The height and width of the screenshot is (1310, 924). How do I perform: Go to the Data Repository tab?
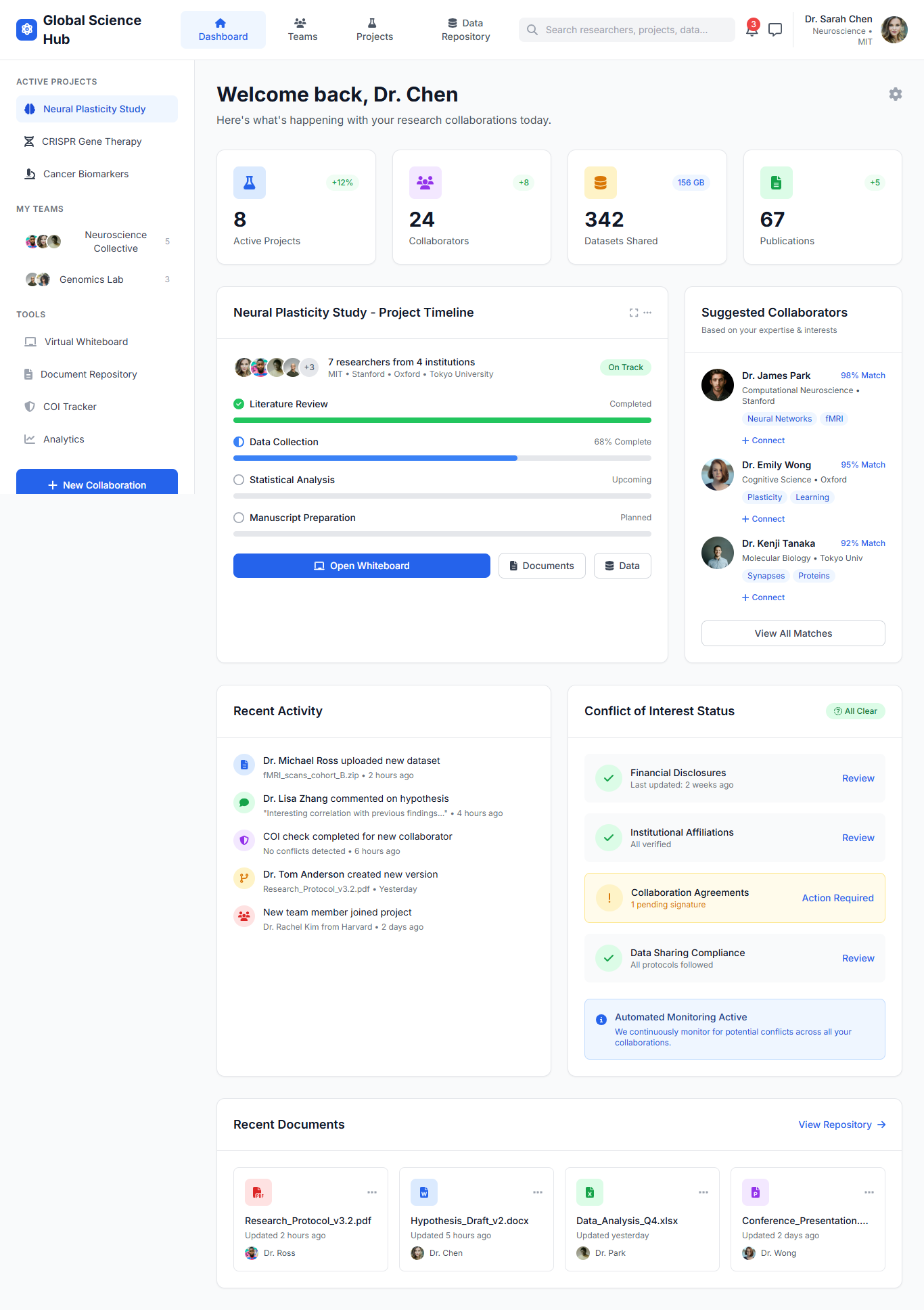[465, 30]
